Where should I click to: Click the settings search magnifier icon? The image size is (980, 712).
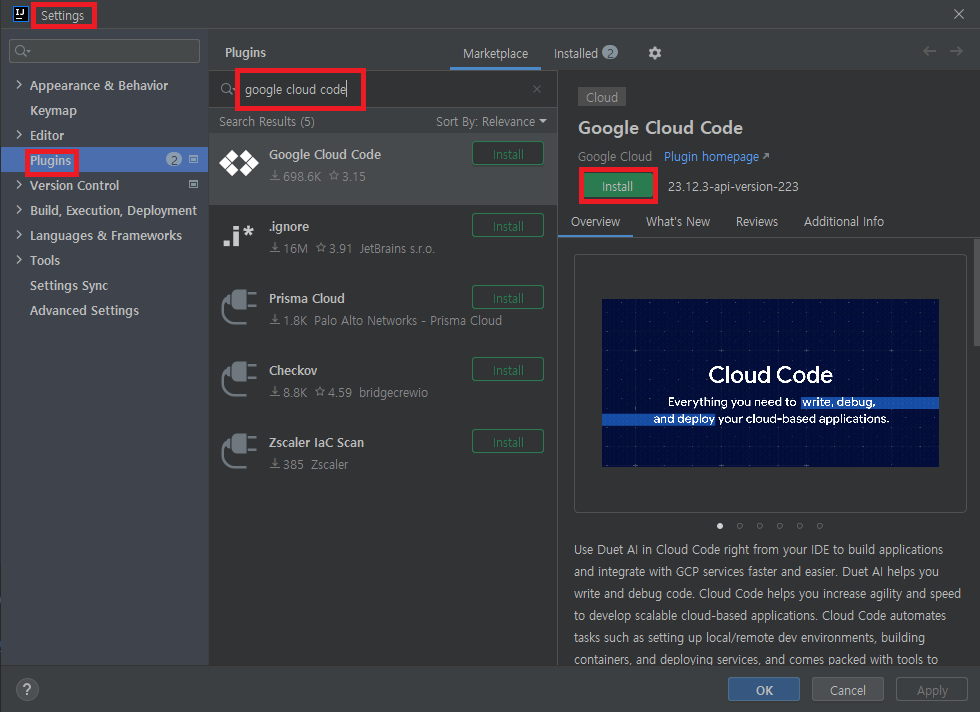click(22, 51)
